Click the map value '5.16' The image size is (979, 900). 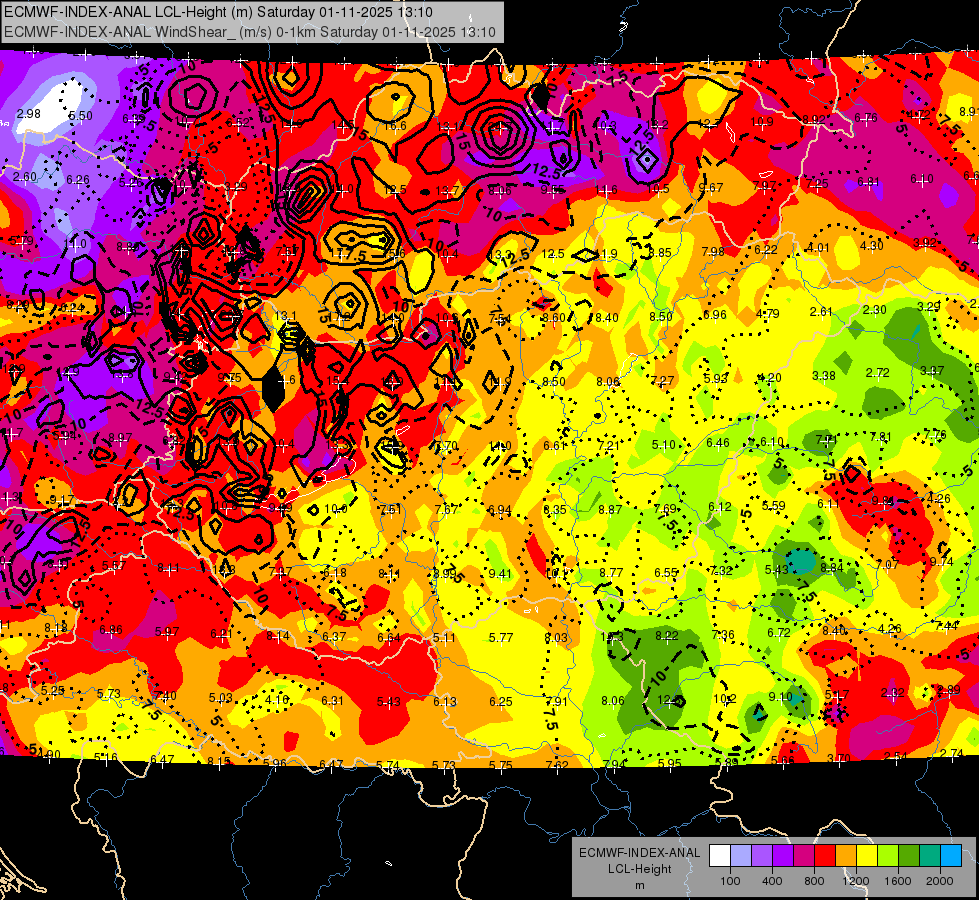[106, 758]
